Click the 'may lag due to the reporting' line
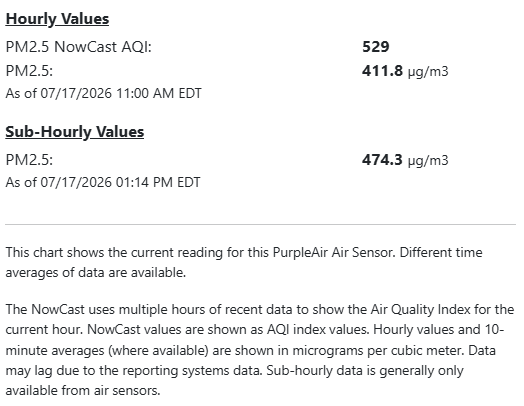This screenshot has height=406, width=524. (235, 371)
